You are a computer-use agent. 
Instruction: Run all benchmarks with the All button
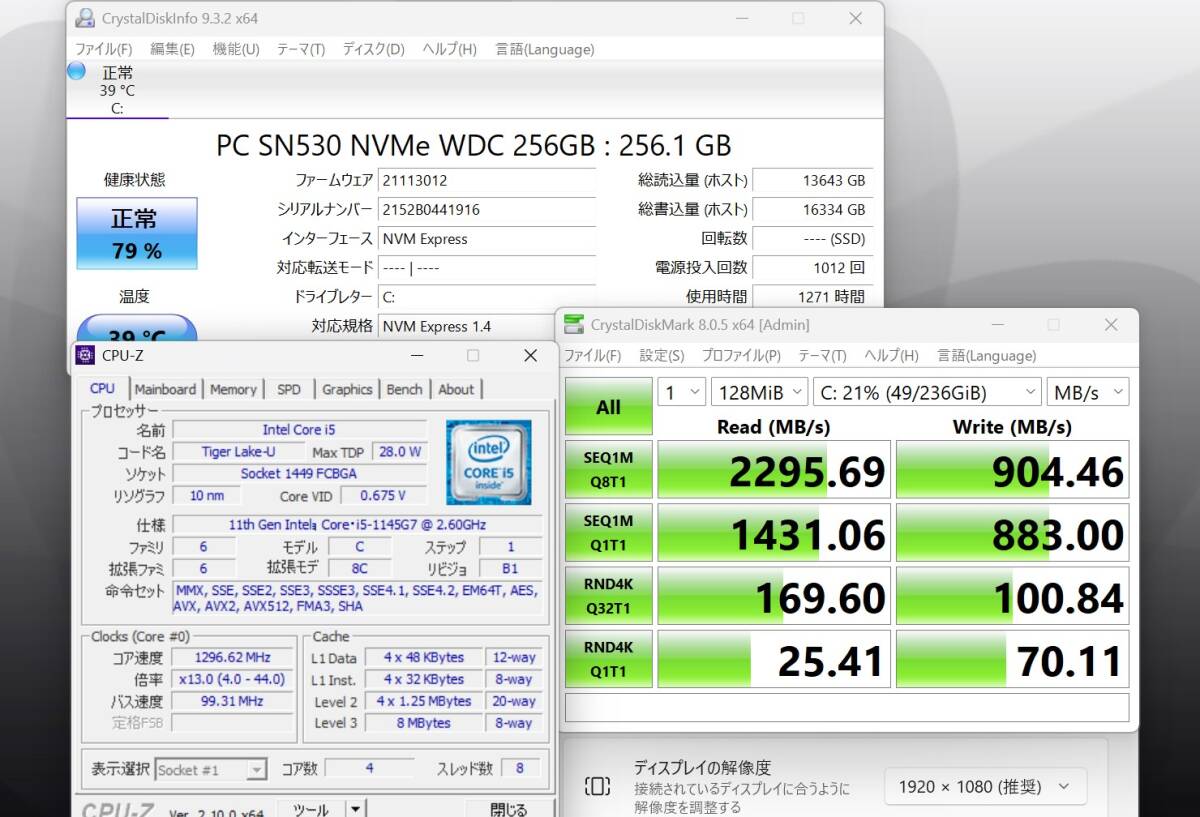pyautogui.click(x=608, y=406)
